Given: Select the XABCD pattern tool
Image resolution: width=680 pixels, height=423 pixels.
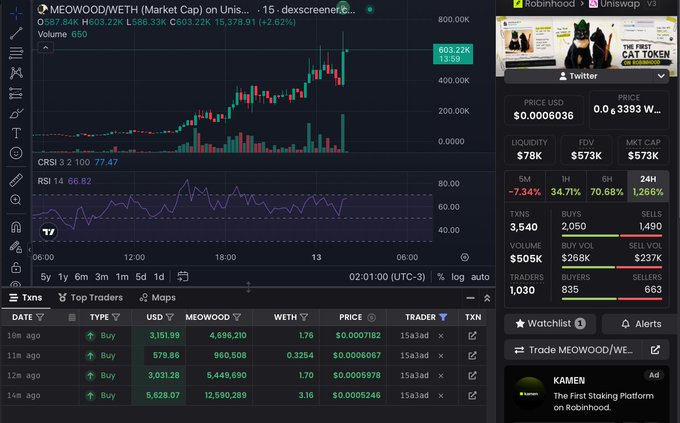Looking at the screenshot, I should click(16, 72).
